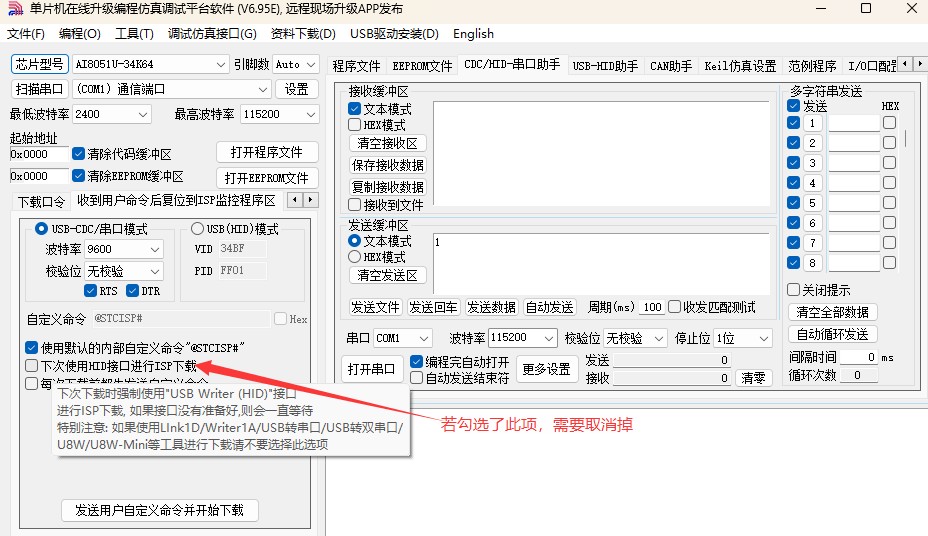Viewport: 928px width, 536px height.
Task: Open the 文件(F) menu
Action: point(25,34)
